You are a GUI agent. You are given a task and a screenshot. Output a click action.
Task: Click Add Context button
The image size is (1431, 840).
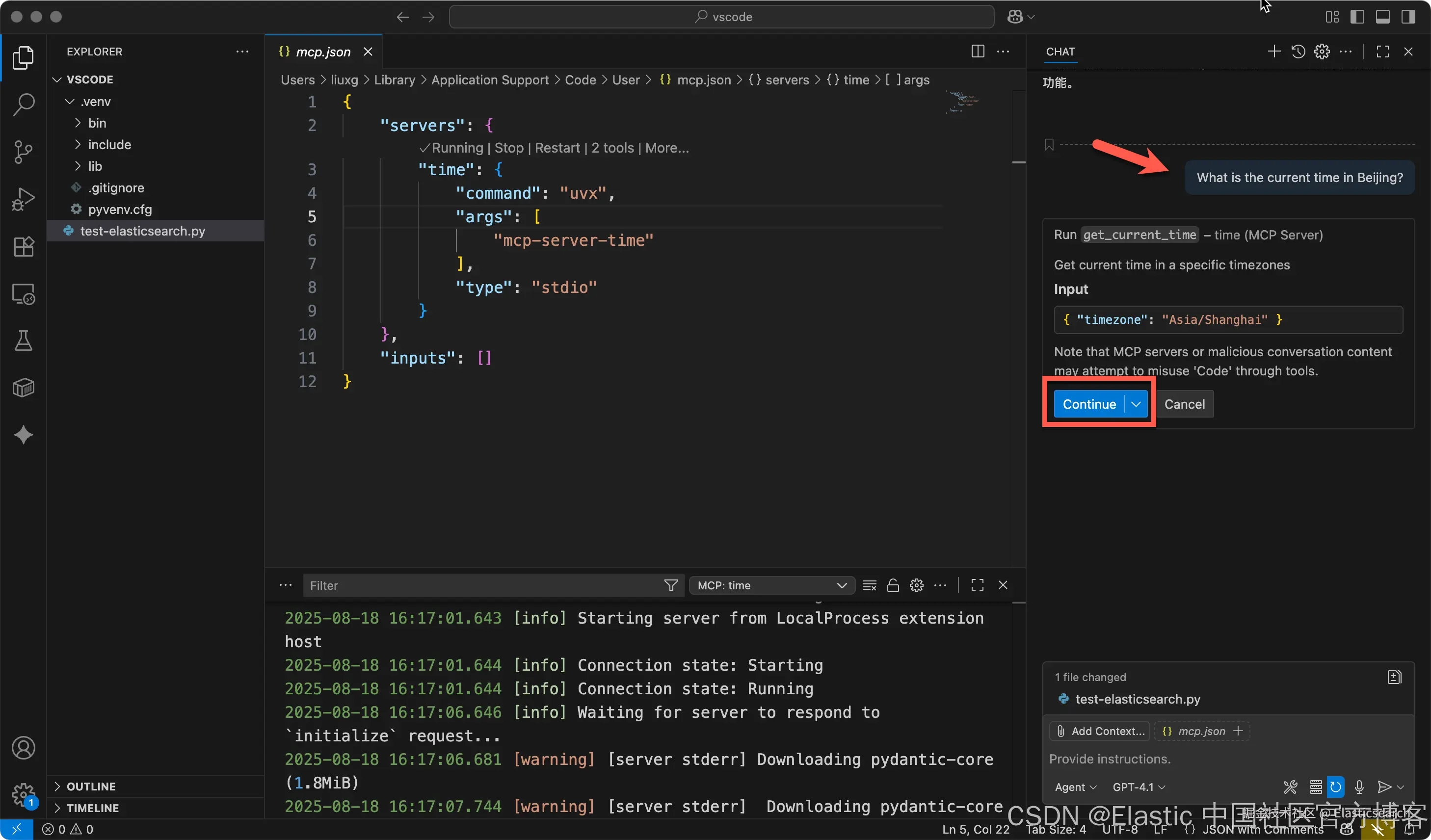pyautogui.click(x=1100, y=731)
